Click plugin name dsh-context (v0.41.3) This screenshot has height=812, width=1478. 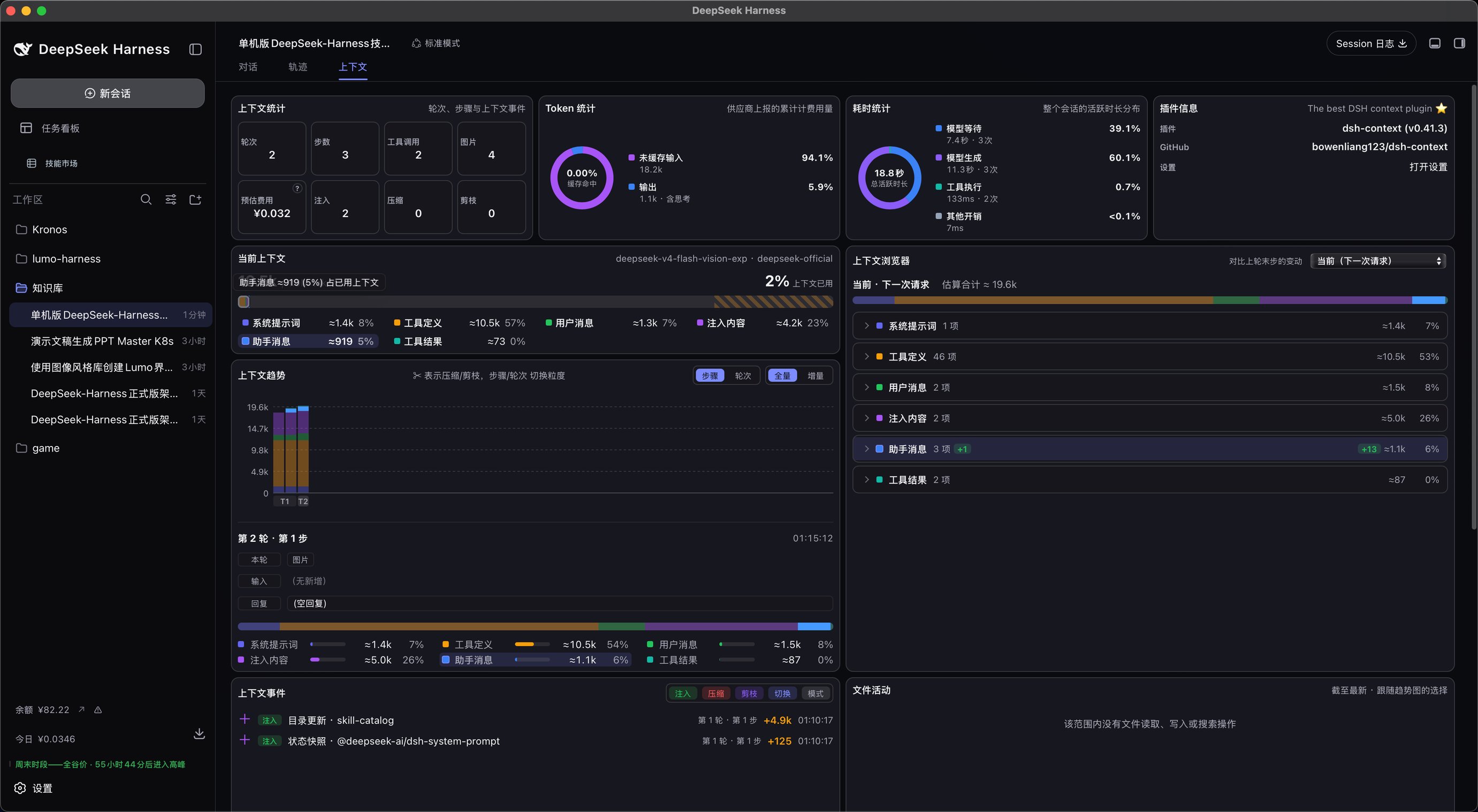click(x=1394, y=128)
